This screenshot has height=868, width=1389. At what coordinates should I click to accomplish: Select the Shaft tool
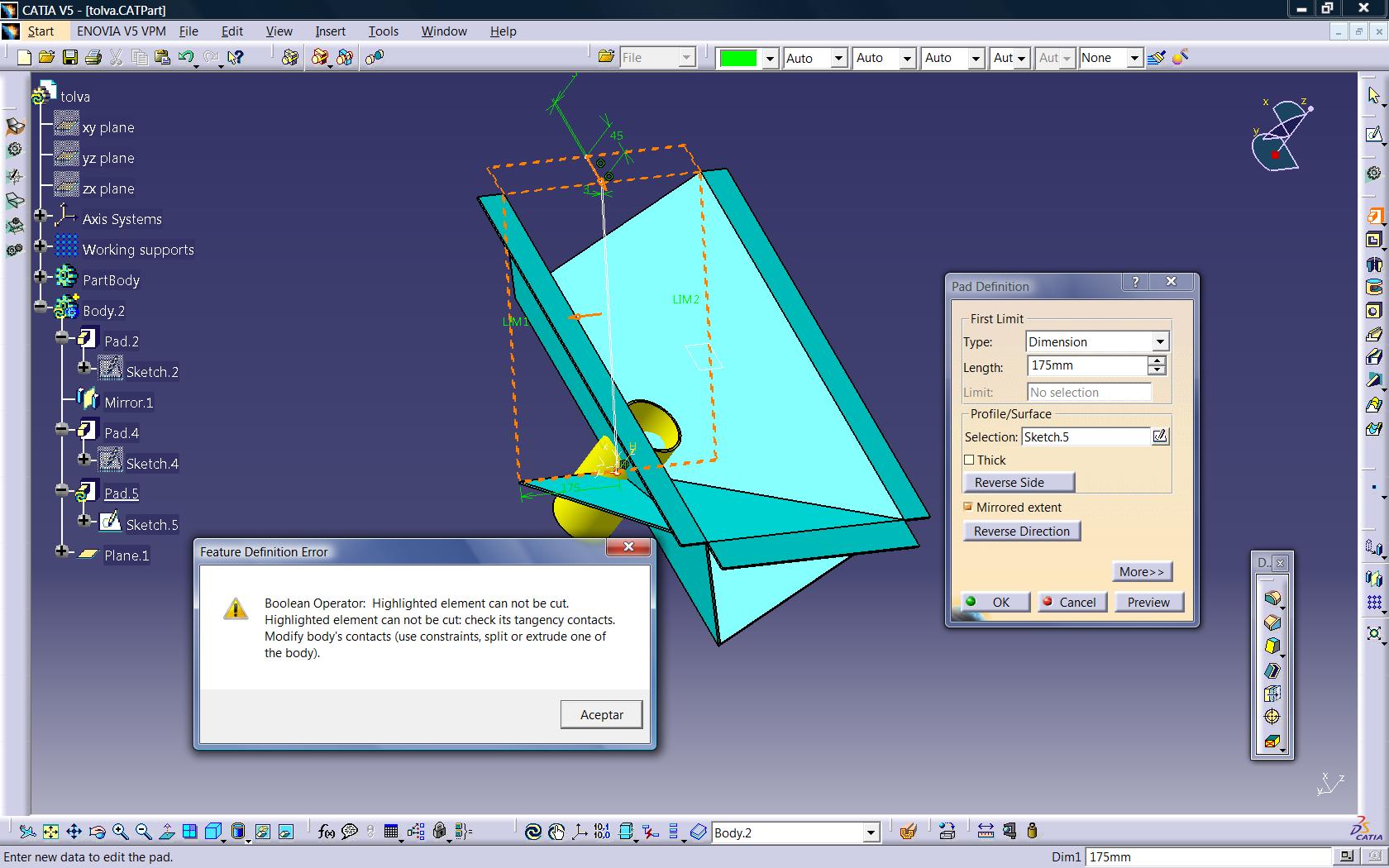[x=1373, y=264]
